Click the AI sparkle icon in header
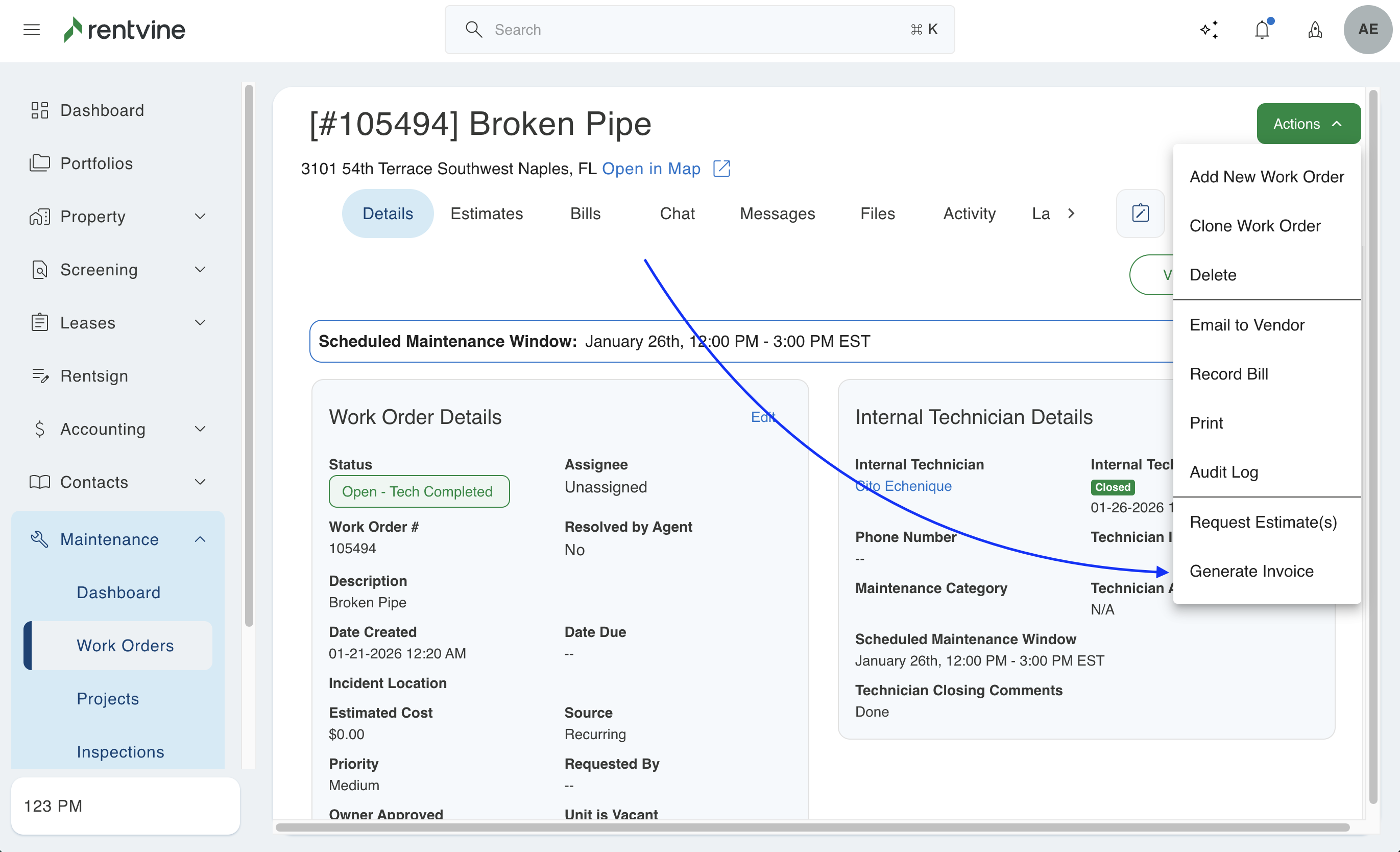Viewport: 1400px width, 852px height. click(1209, 30)
